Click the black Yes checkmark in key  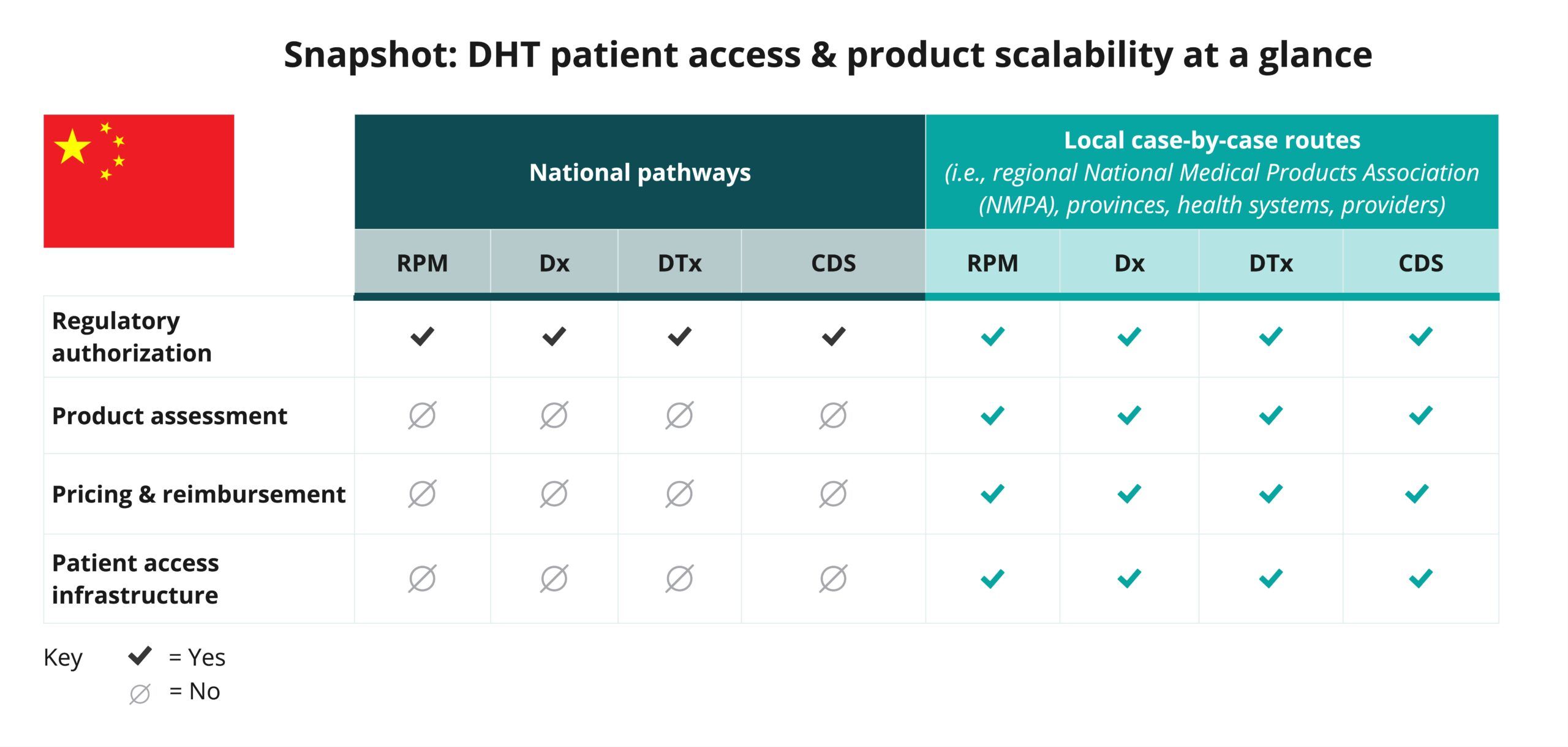(140, 656)
